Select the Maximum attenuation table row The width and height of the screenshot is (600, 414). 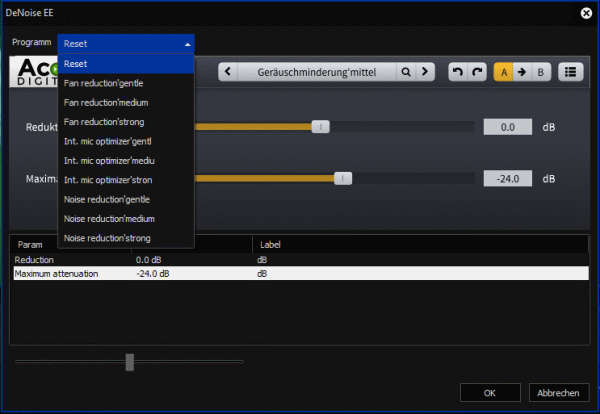(301, 274)
